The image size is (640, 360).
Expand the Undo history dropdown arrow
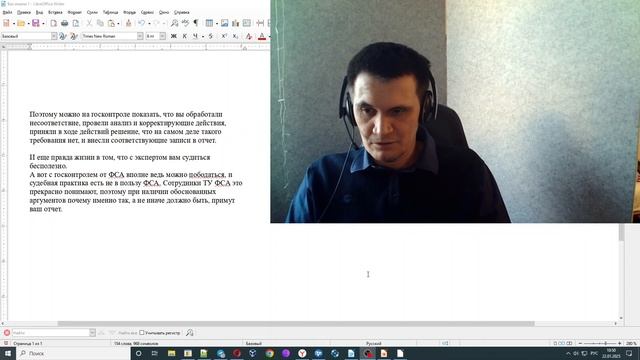[149, 23]
